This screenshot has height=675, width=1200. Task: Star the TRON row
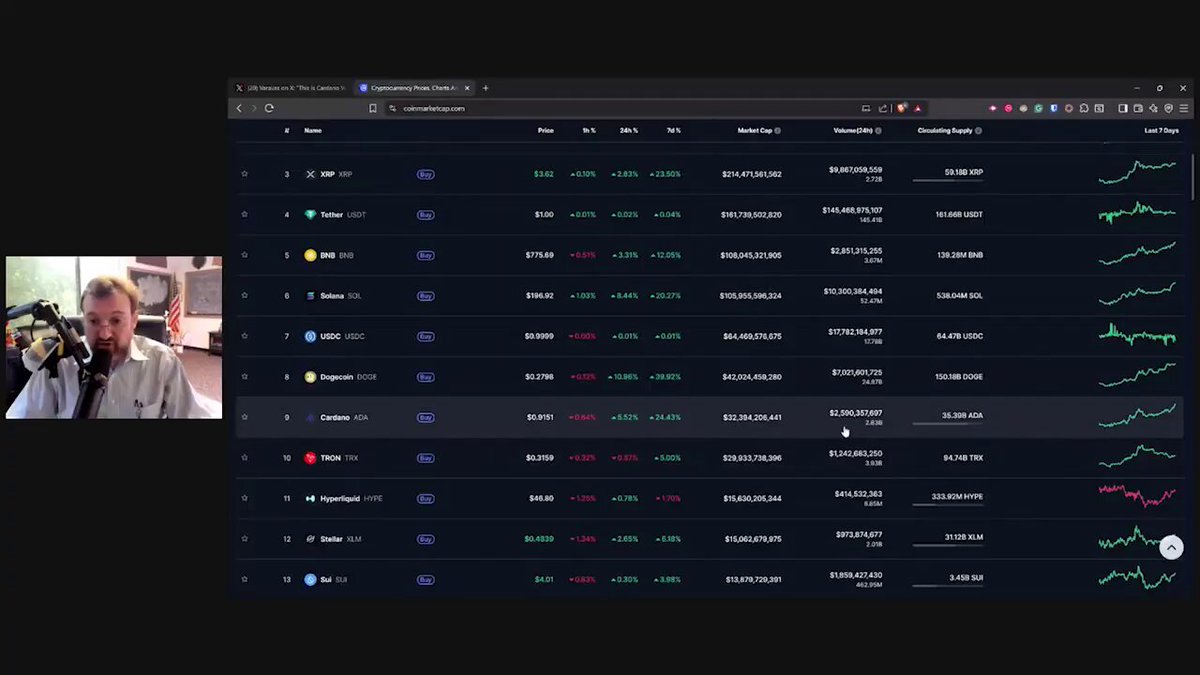pos(244,458)
